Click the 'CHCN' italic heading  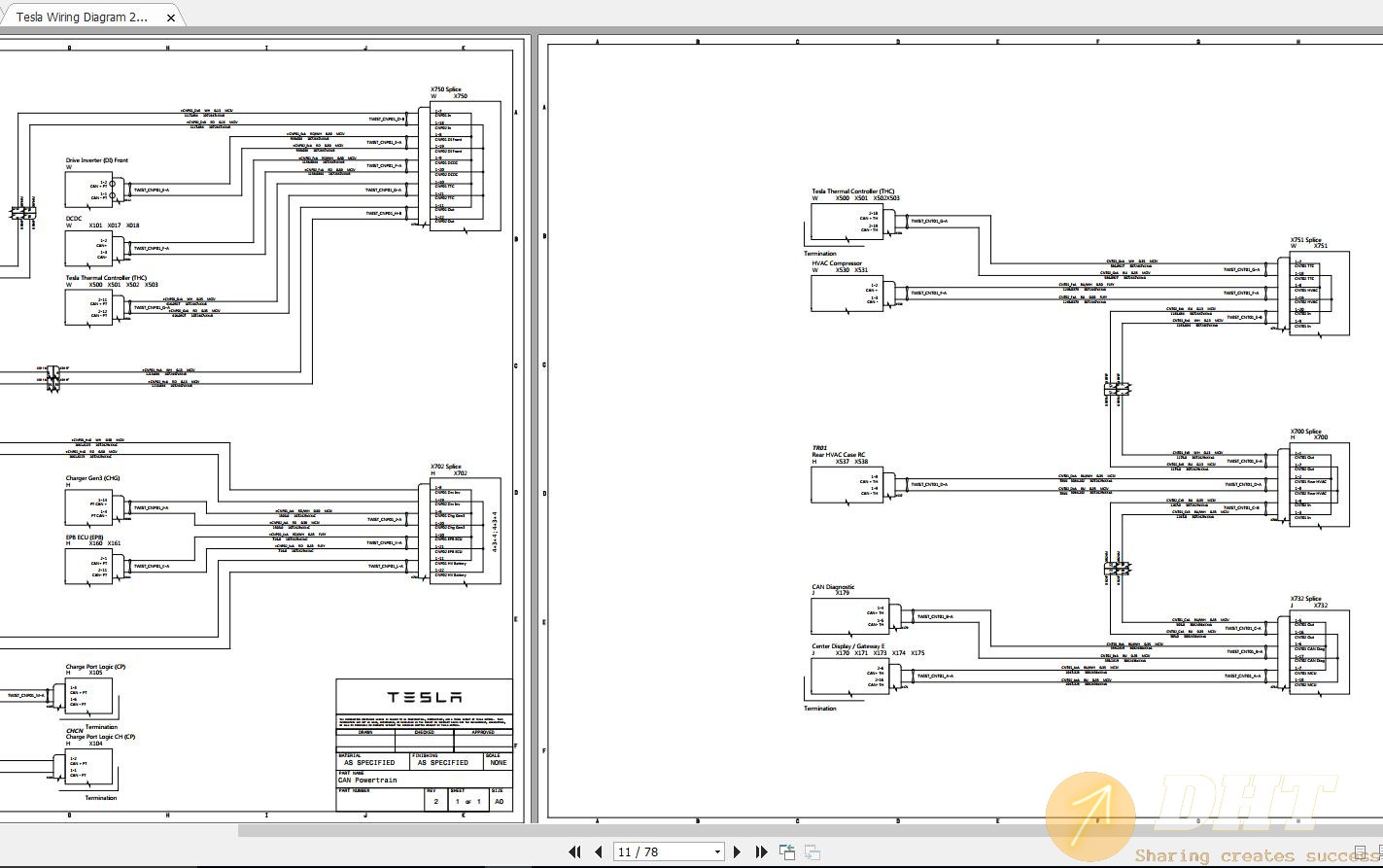click(74, 731)
